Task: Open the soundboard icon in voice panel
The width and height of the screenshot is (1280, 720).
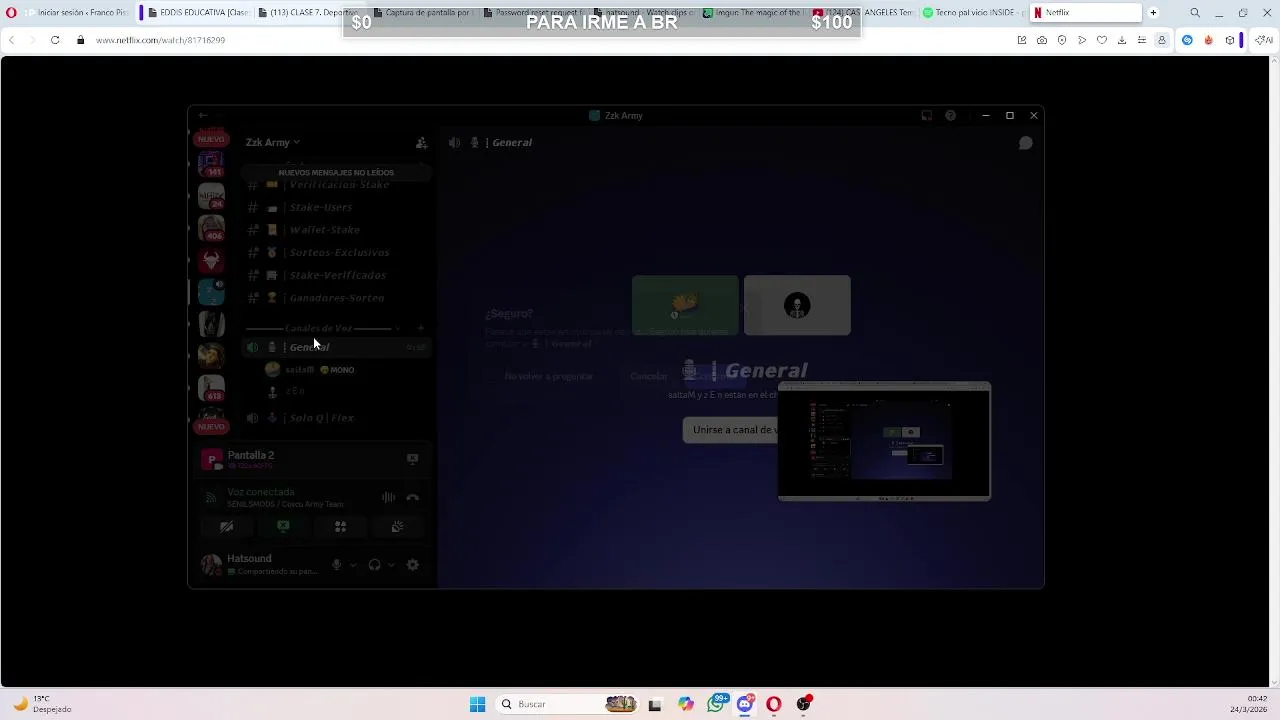Action: (397, 527)
